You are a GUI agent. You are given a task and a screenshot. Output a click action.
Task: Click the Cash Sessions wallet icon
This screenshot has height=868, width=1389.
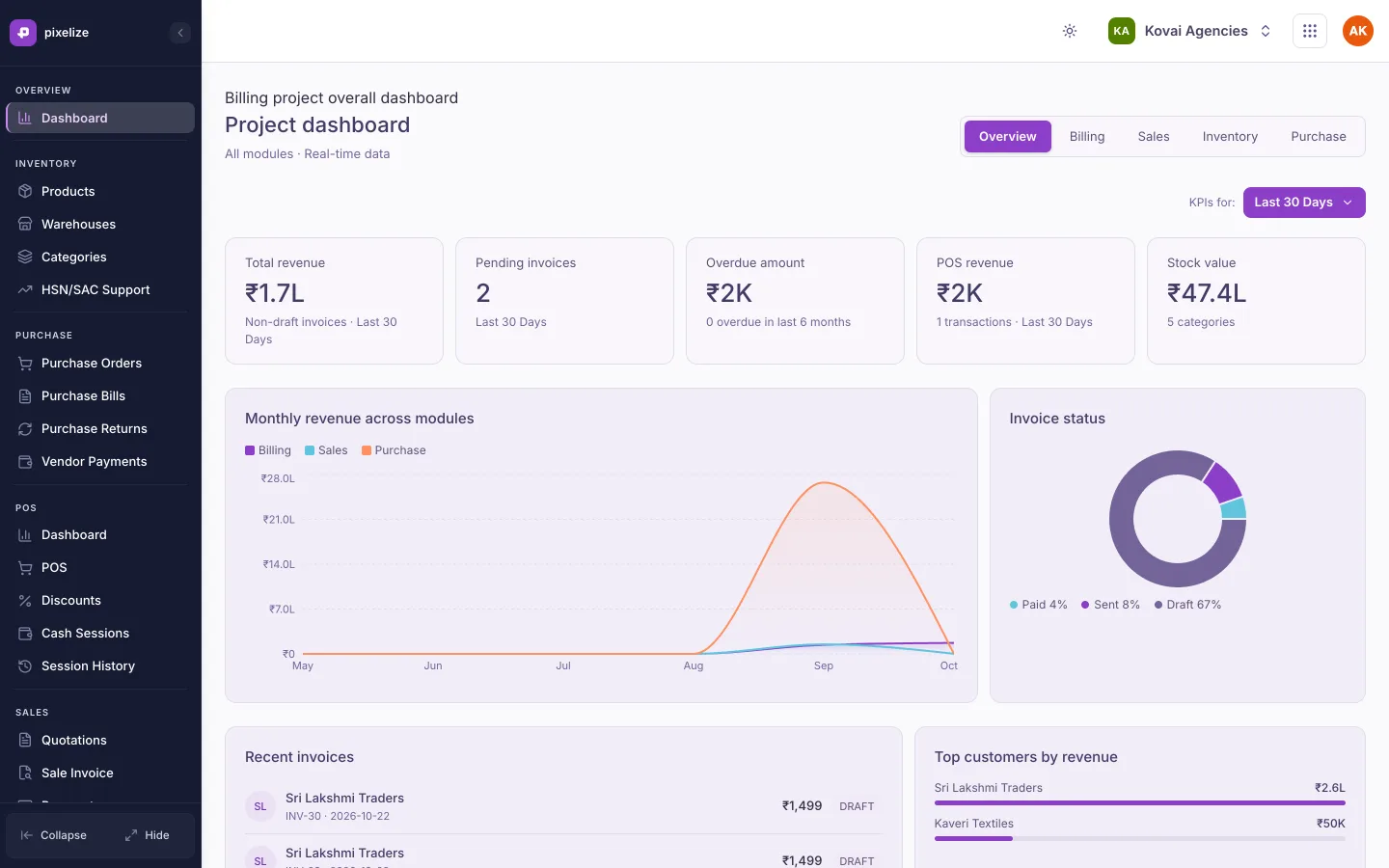click(x=25, y=633)
